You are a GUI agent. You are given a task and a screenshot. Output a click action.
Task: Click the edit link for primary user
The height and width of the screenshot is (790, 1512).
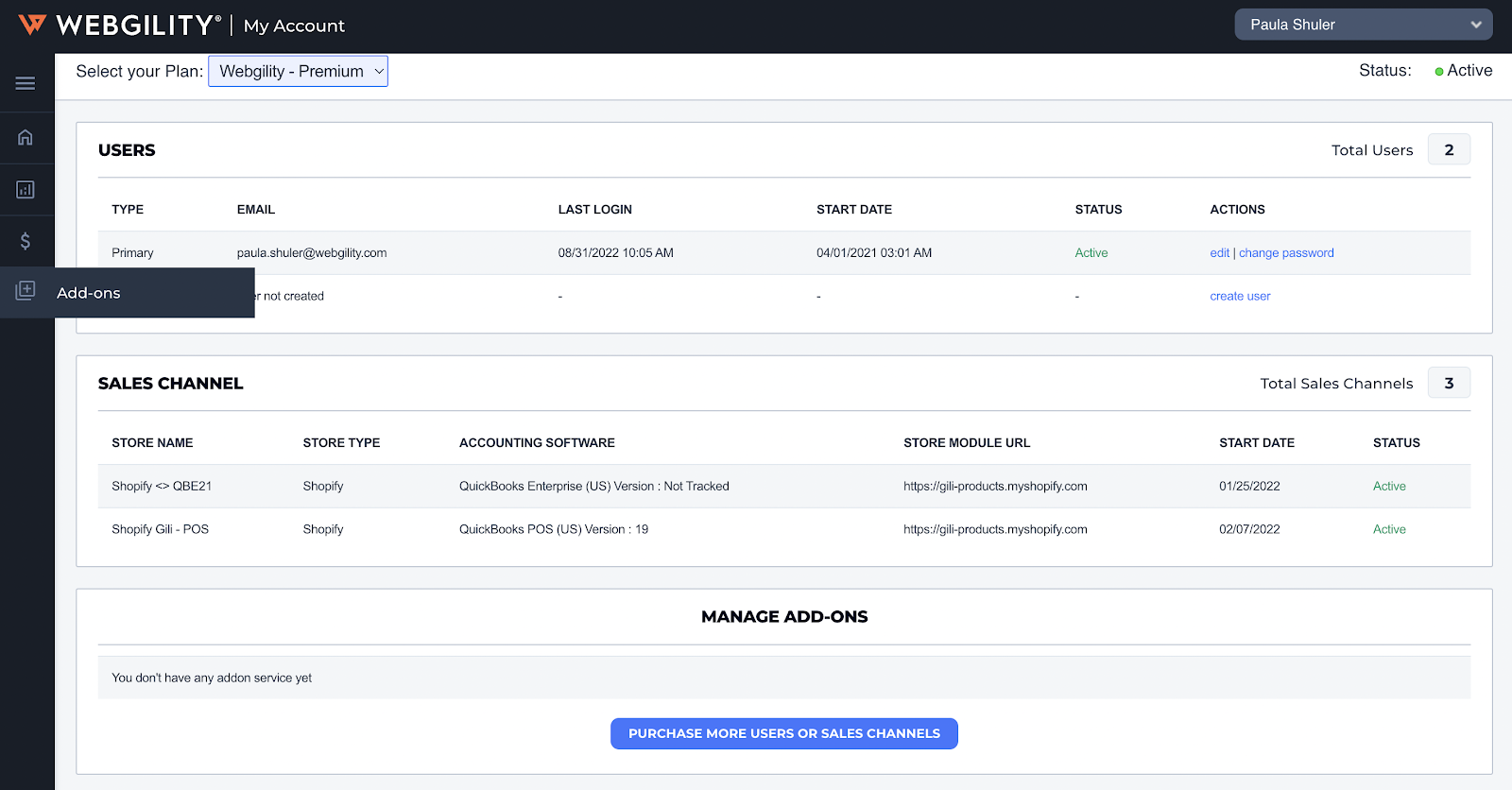pyautogui.click(x=1219, y=253)
